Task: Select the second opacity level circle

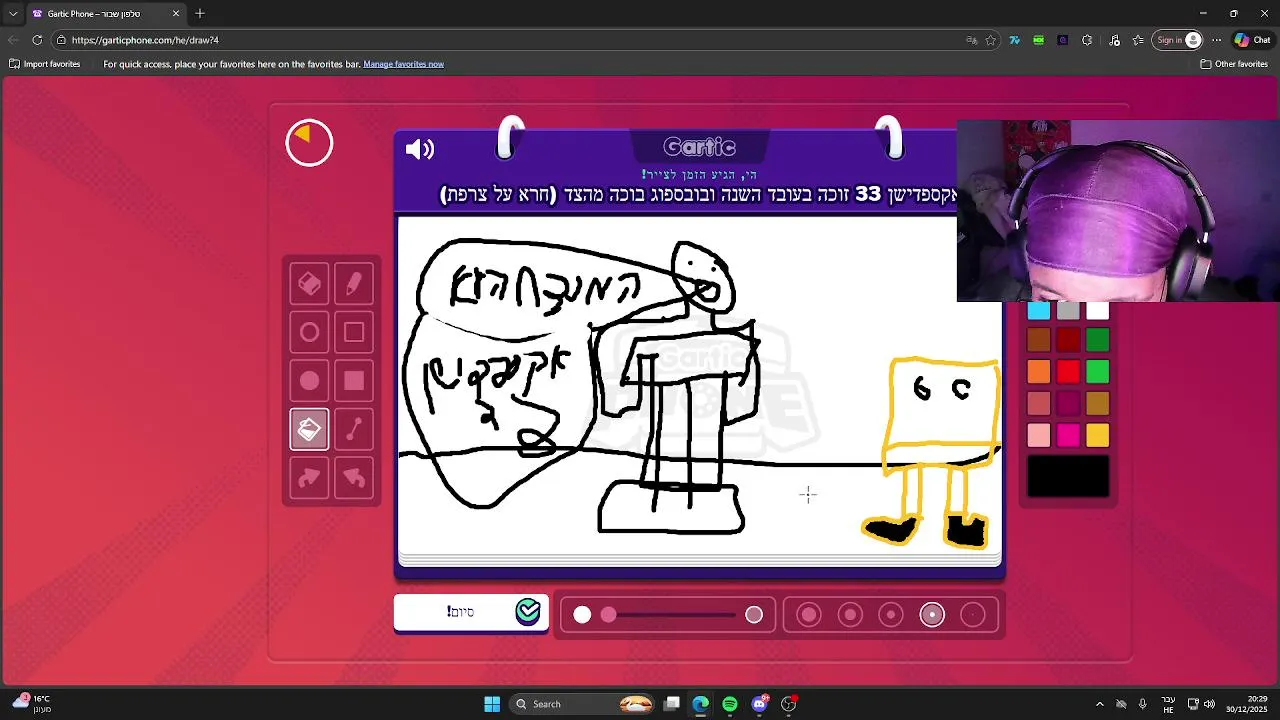Action: click(x=850, y=615)
